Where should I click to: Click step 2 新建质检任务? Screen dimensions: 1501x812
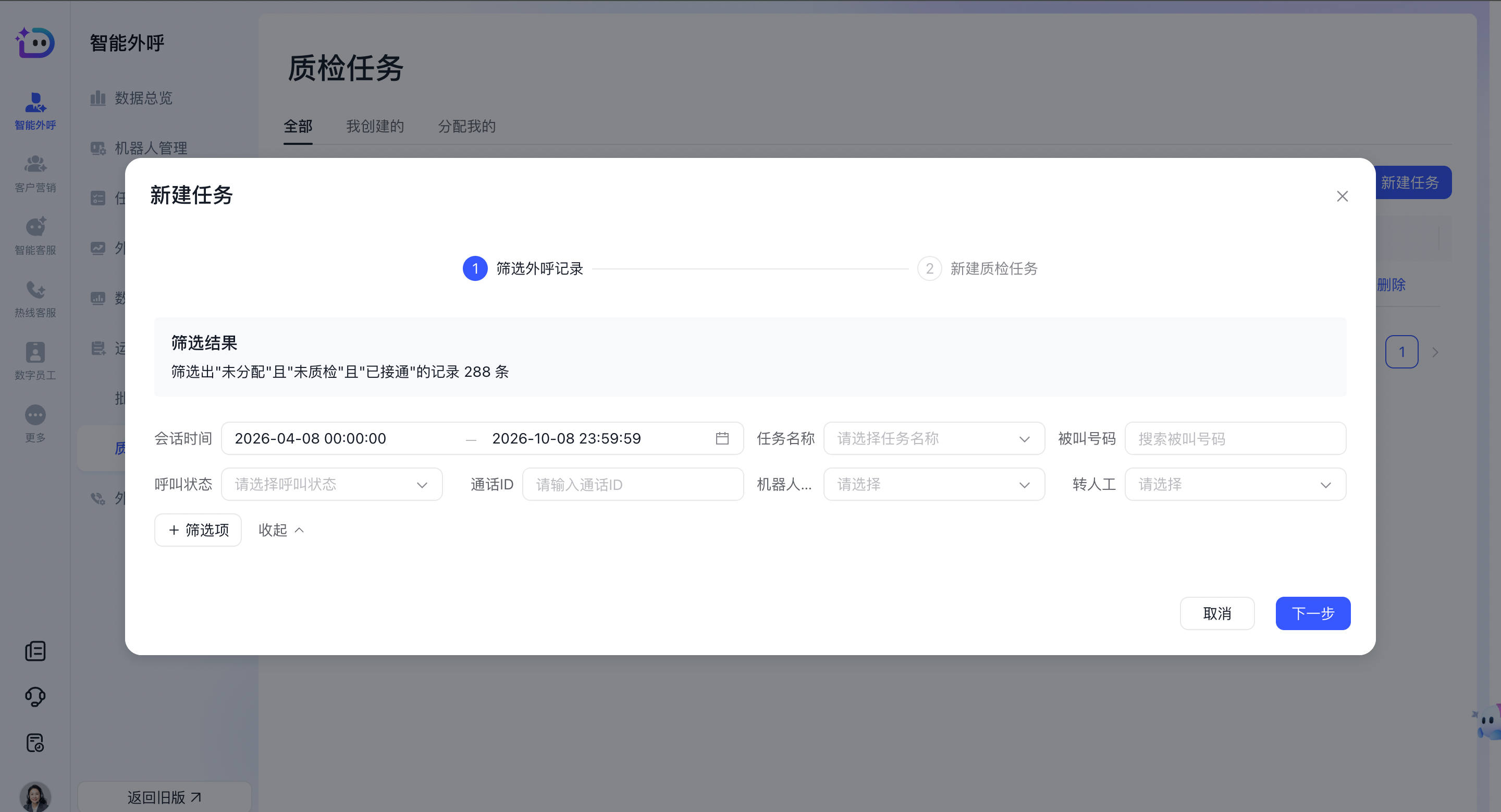(978, 268)
